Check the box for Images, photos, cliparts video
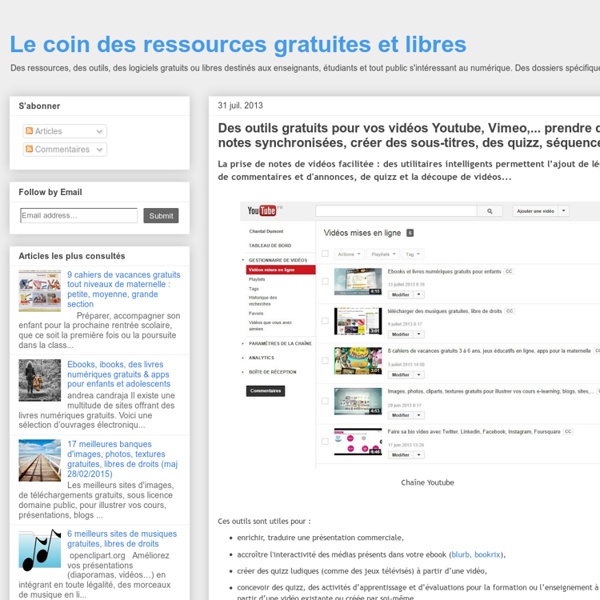This screenshot has height=600, width=600. point(325,401)
